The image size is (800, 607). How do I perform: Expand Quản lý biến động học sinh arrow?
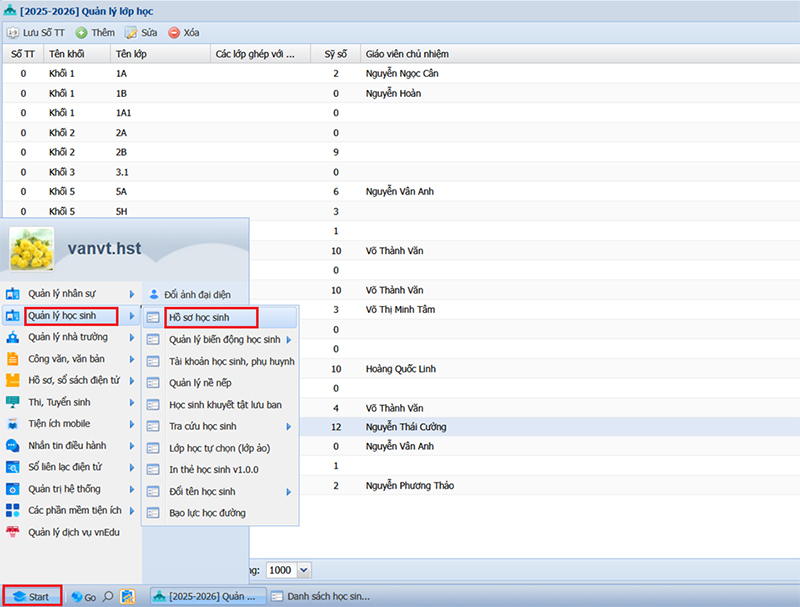click(x=289, y=340)
